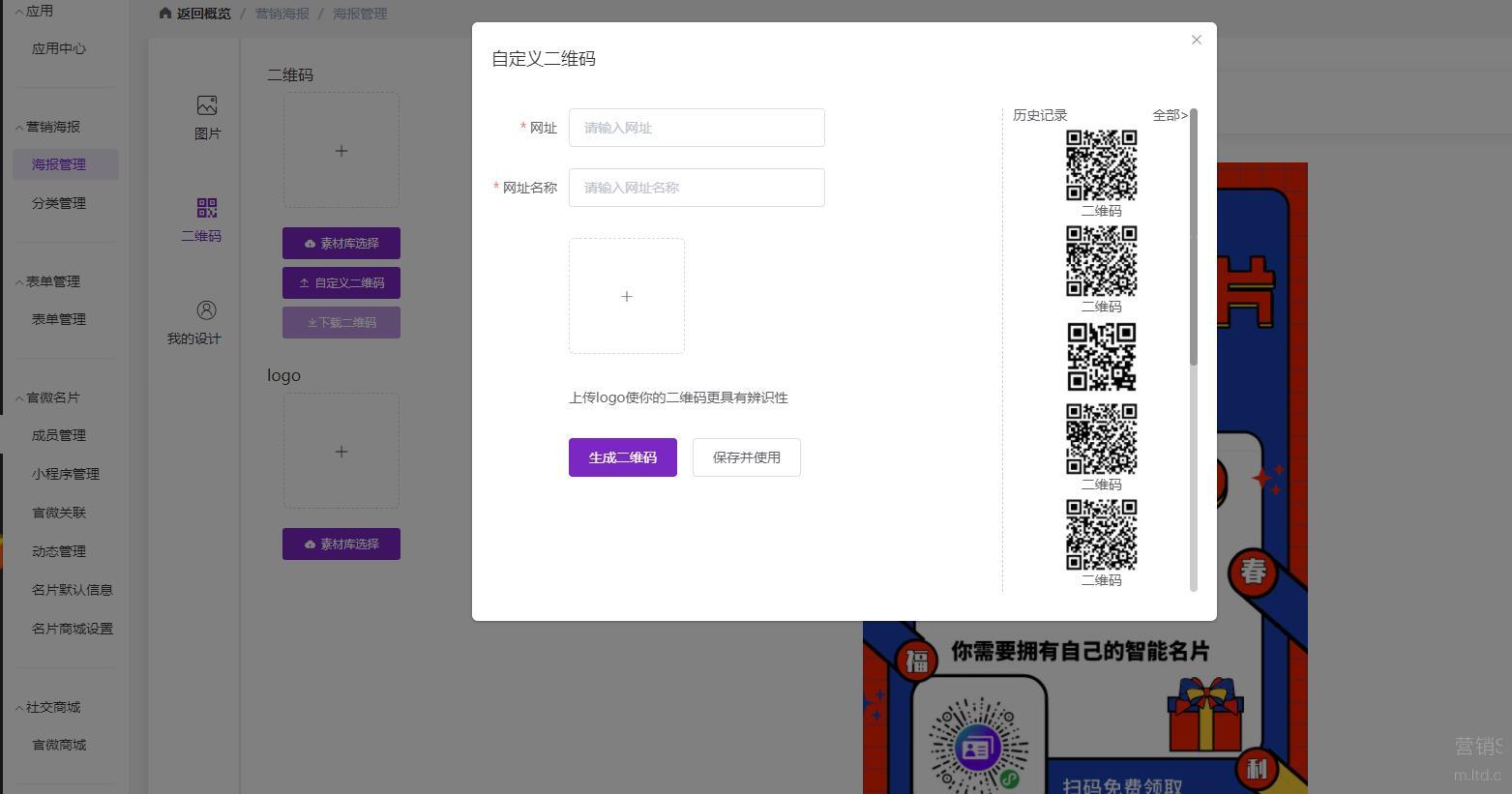Screen dimensions: 1512x794
Task: Click 素材库选择 button under logo
Action: tap(341, 544)
